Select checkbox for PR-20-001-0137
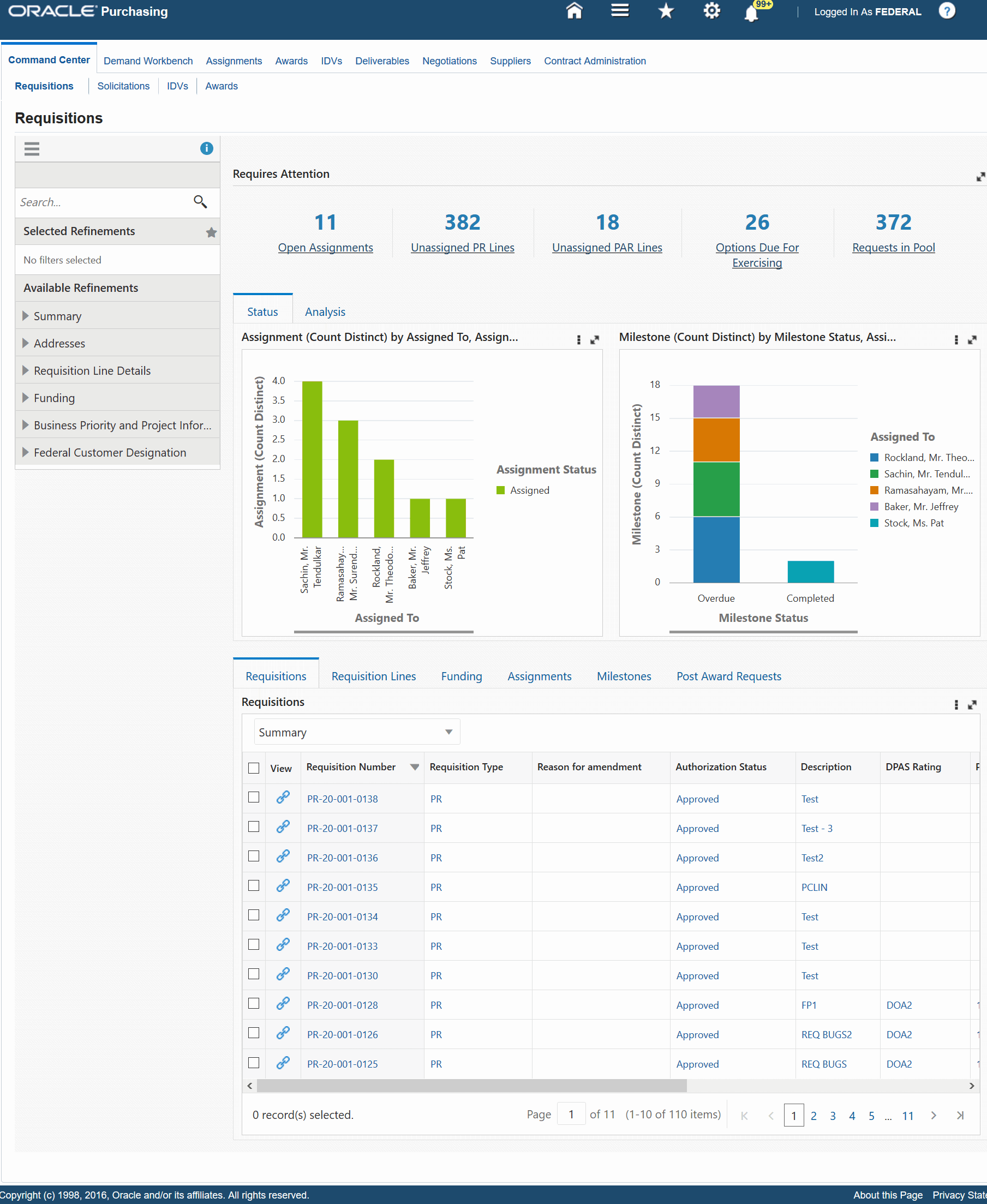 coord(254,827)
